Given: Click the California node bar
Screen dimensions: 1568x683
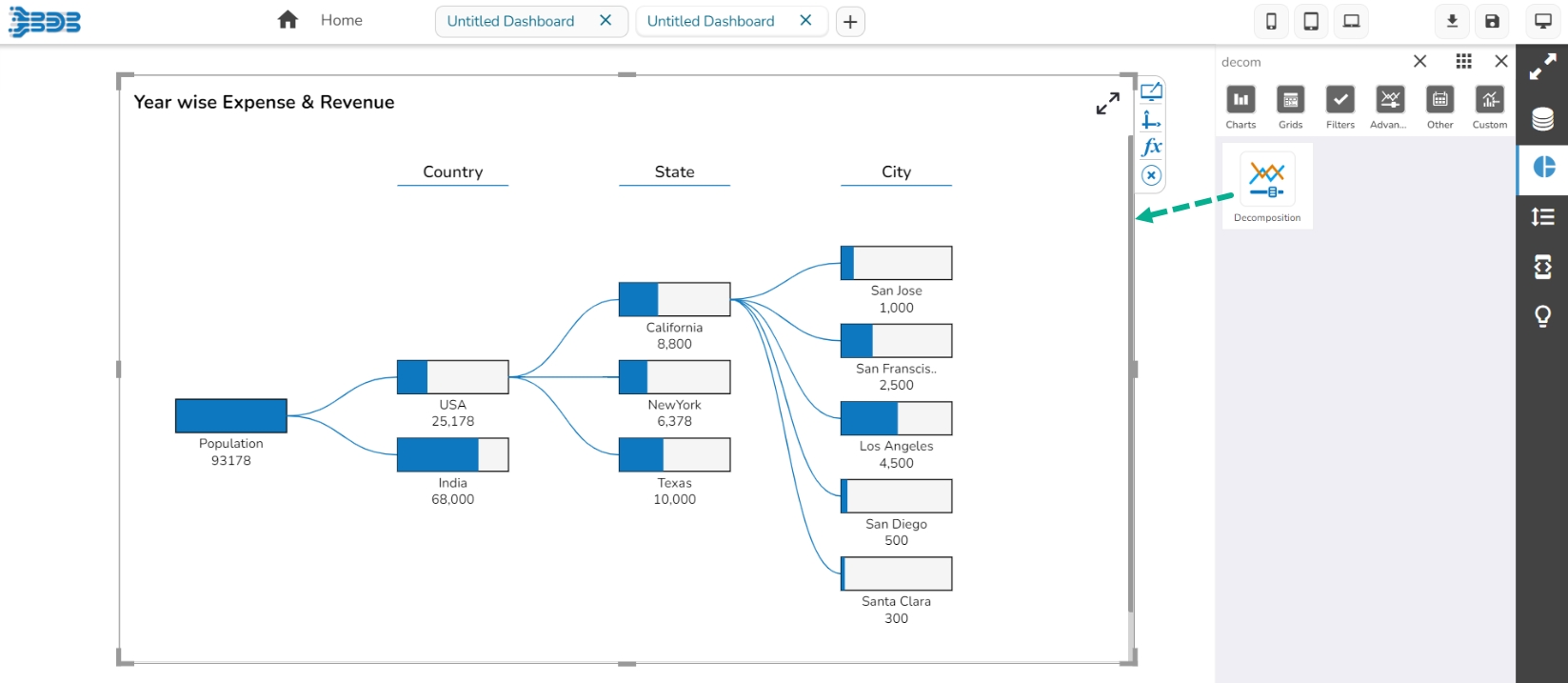Looking at the screenshot, I should click(674, 299).
